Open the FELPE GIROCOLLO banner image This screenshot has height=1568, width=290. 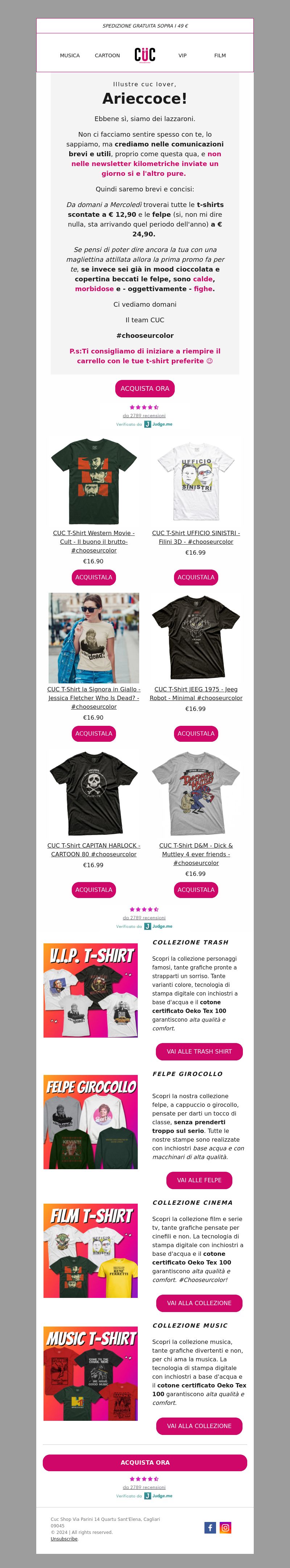coord(91,1122)
